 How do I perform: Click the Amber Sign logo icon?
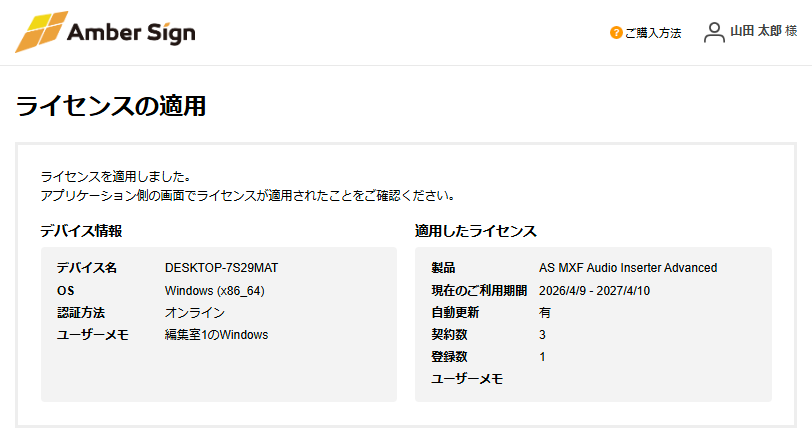[41, 32]
